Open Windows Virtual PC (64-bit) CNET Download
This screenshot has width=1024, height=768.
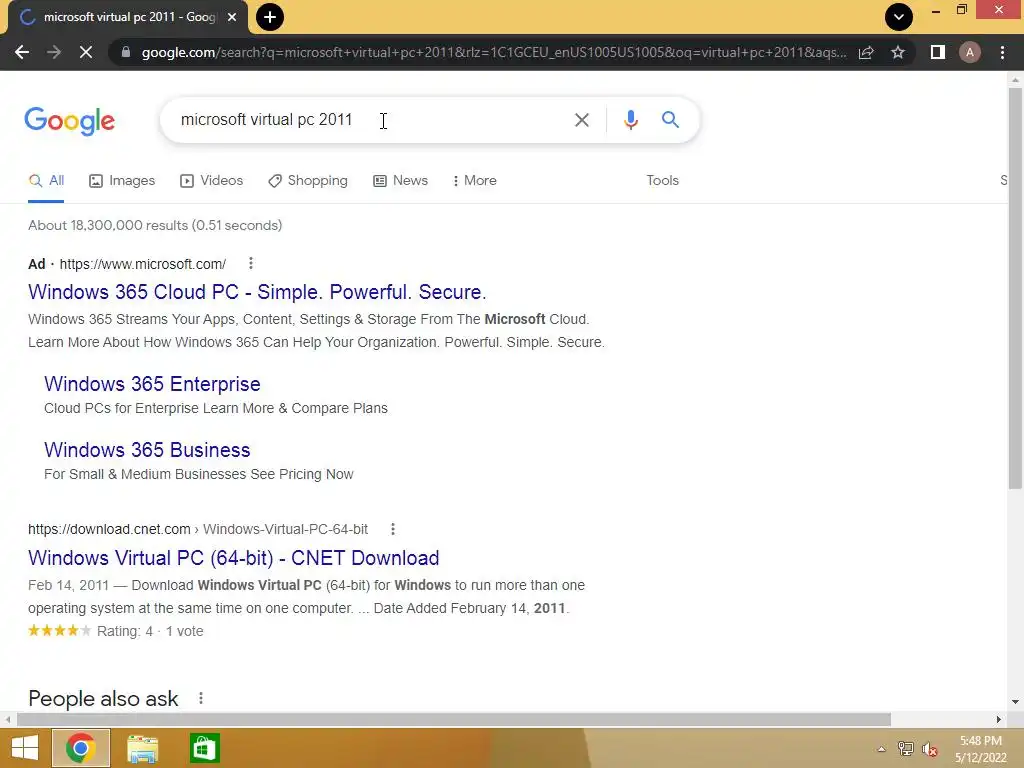(x=234, y=558)
